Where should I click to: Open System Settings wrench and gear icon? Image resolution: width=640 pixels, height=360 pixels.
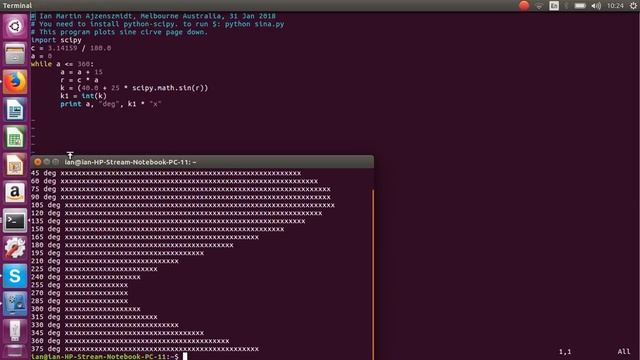point(15,248)
